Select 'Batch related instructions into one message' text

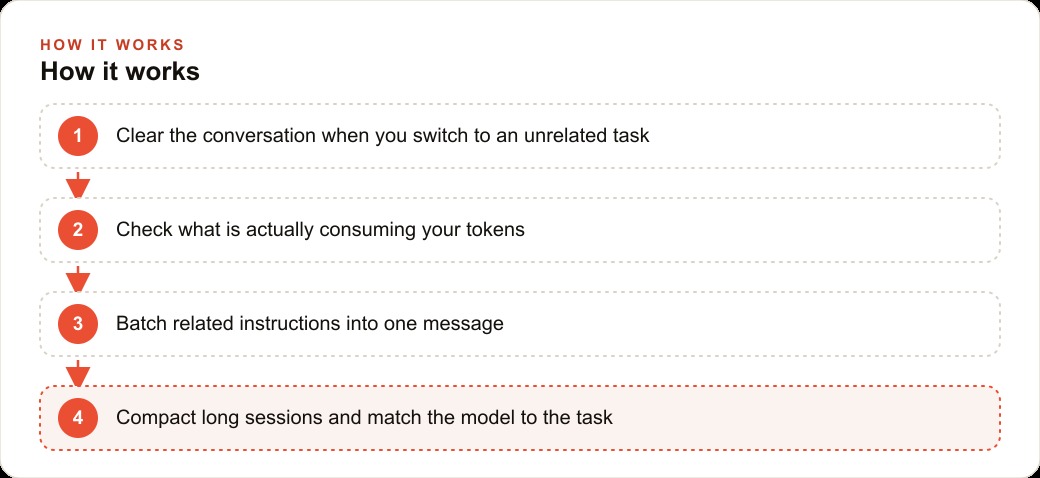tap(310, 324)
